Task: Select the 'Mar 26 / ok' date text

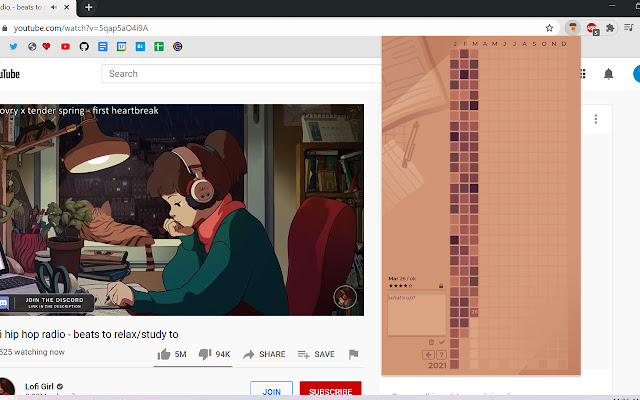Action: 402,278
